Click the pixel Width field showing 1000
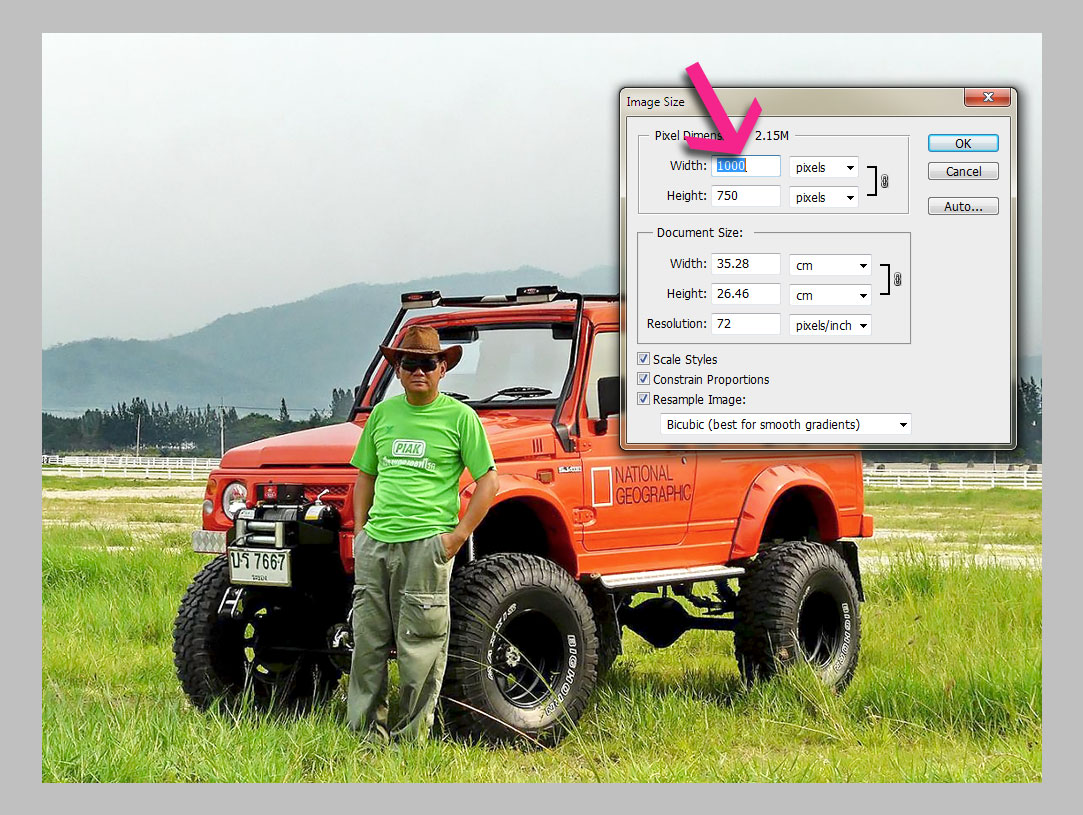The height and width of the screenshot is (815, 1083). 745,166
